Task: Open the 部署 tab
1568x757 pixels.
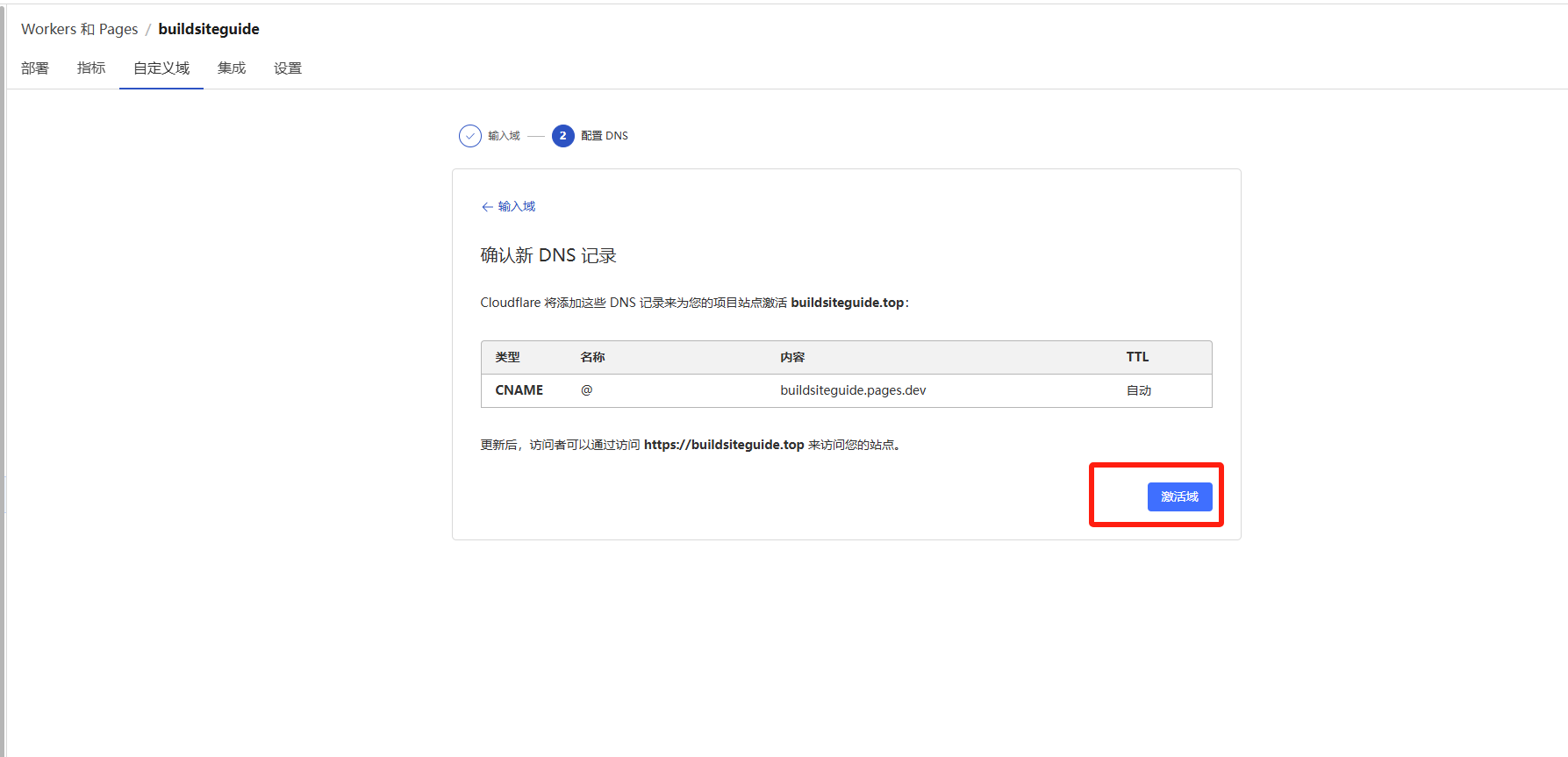Action: [x=35, y=68]
